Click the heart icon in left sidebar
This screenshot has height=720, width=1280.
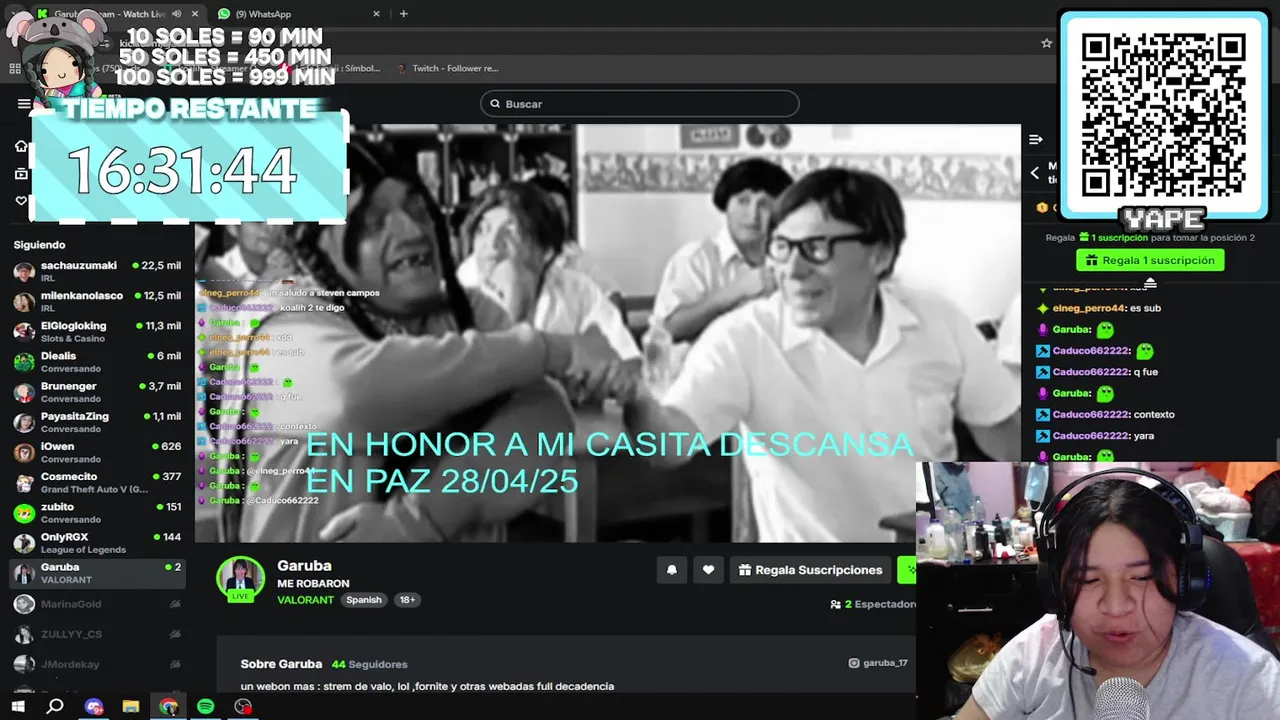pyautogui.click(x=21, y=201)
